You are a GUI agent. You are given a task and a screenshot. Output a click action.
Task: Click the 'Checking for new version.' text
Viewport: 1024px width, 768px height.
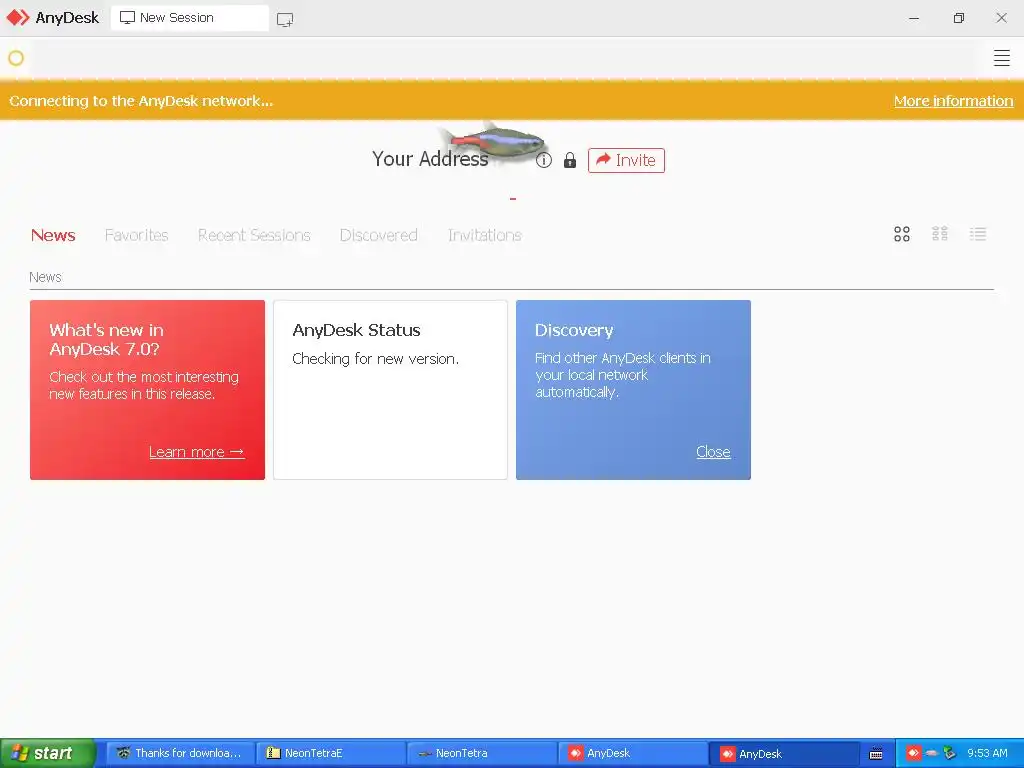tap(376, 359)
